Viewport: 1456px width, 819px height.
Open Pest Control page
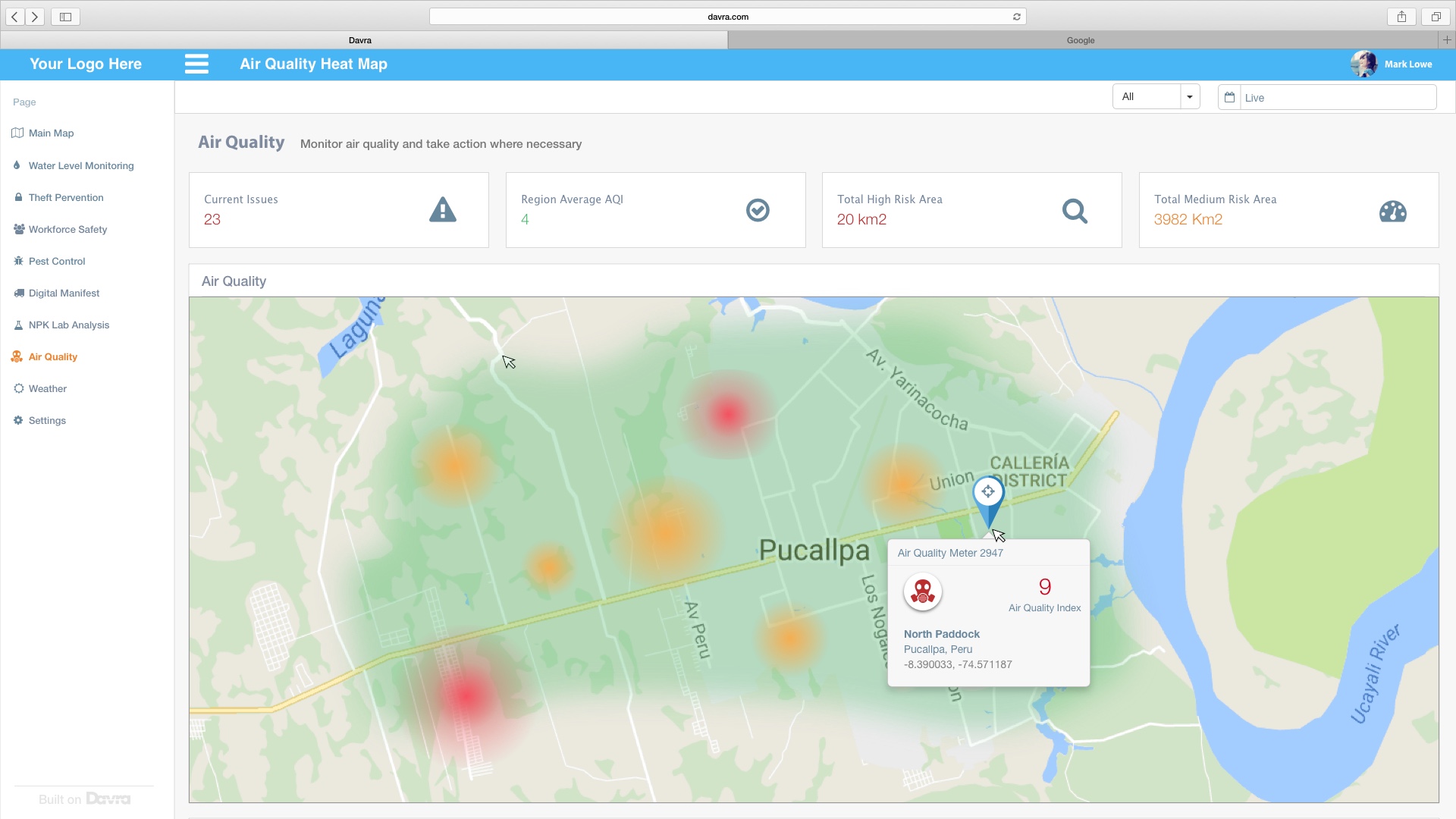pyautogui.click(x=57, y=261)
